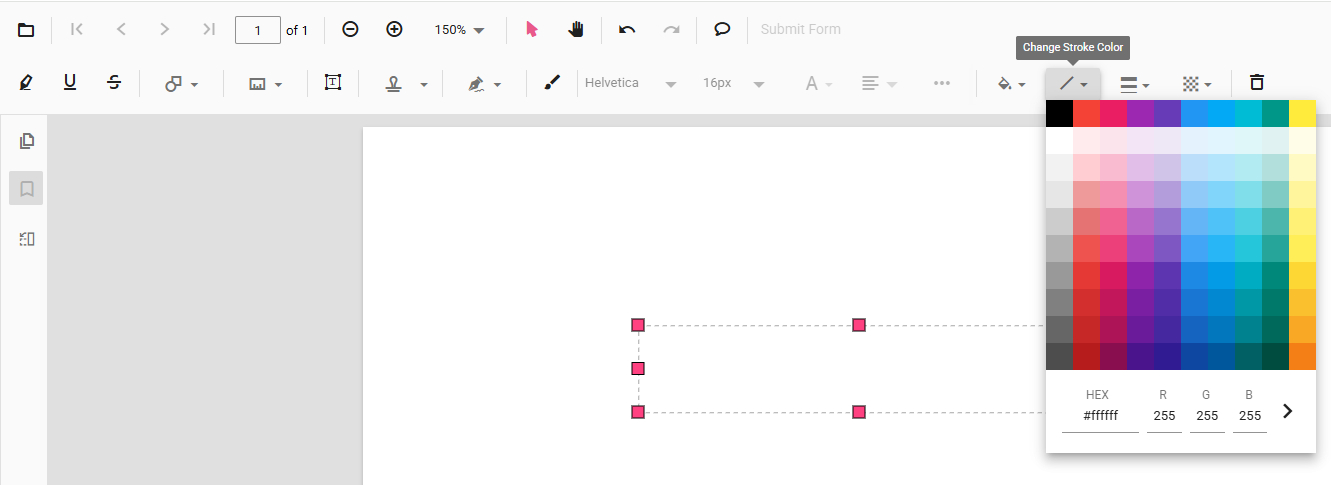Pick the black color swatch
Viewport: 1331px width, 485px height.
pos(1059,114)
